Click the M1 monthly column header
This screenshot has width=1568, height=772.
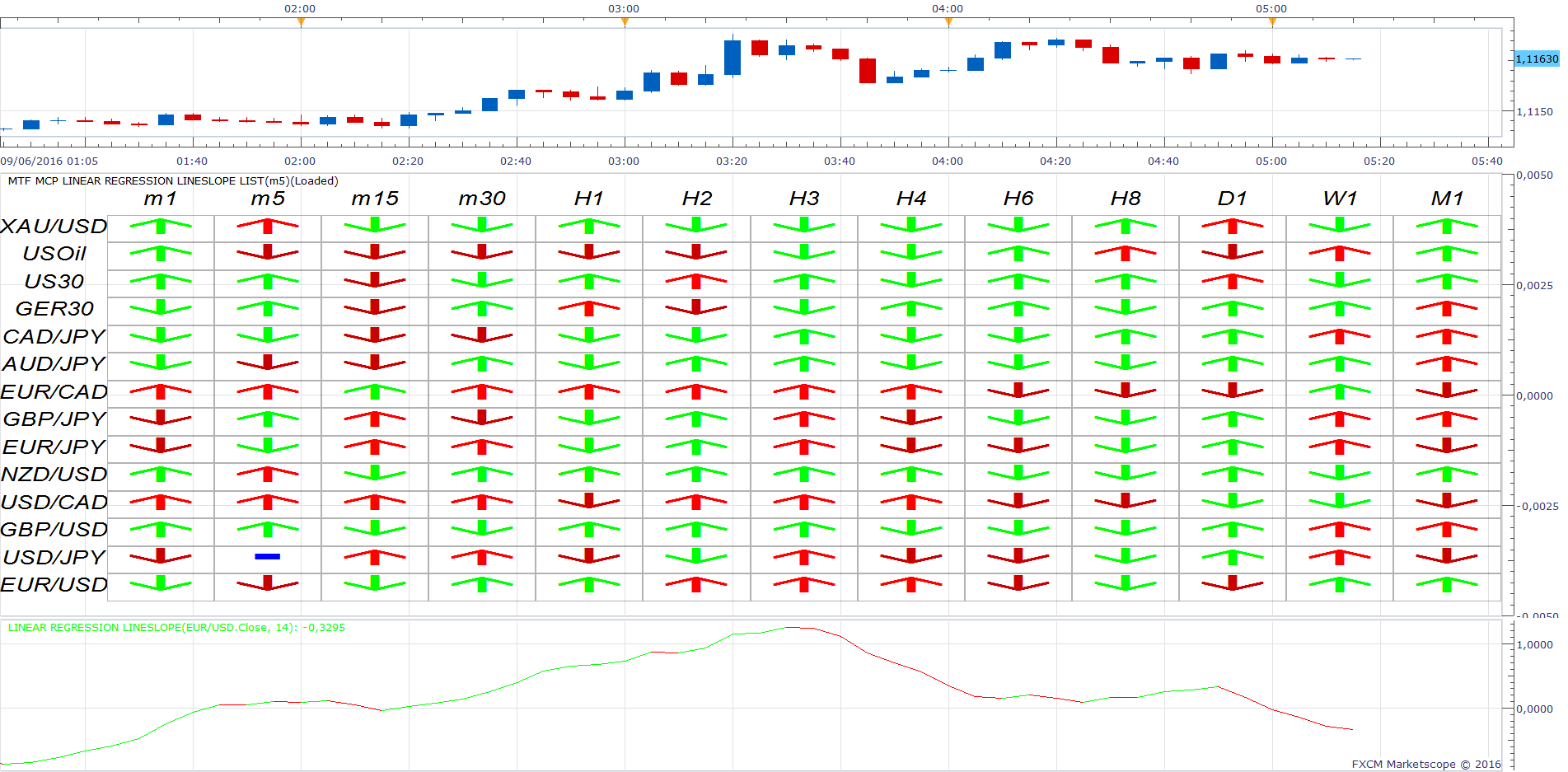1447,199
